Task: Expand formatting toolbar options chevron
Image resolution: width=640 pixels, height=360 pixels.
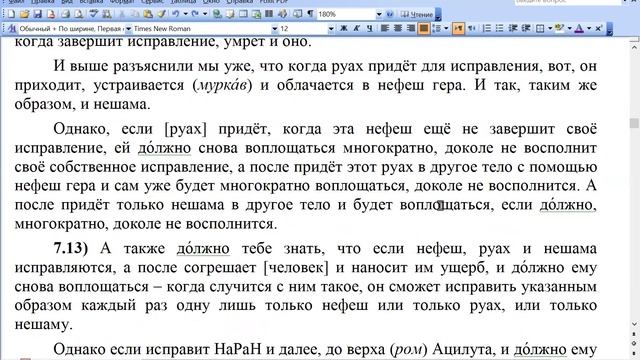Action: (x=609, y=29)
